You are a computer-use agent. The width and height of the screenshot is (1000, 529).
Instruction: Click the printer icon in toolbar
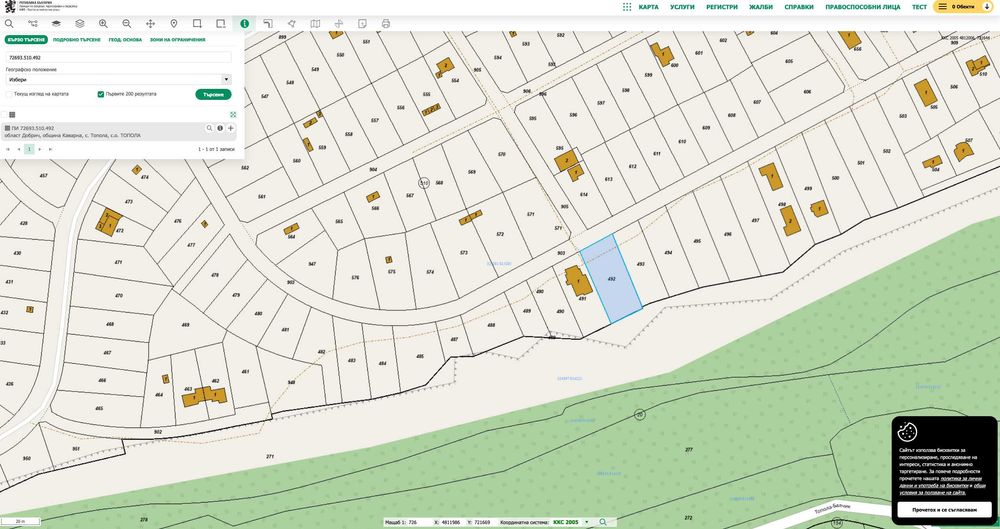click(386, 24)
